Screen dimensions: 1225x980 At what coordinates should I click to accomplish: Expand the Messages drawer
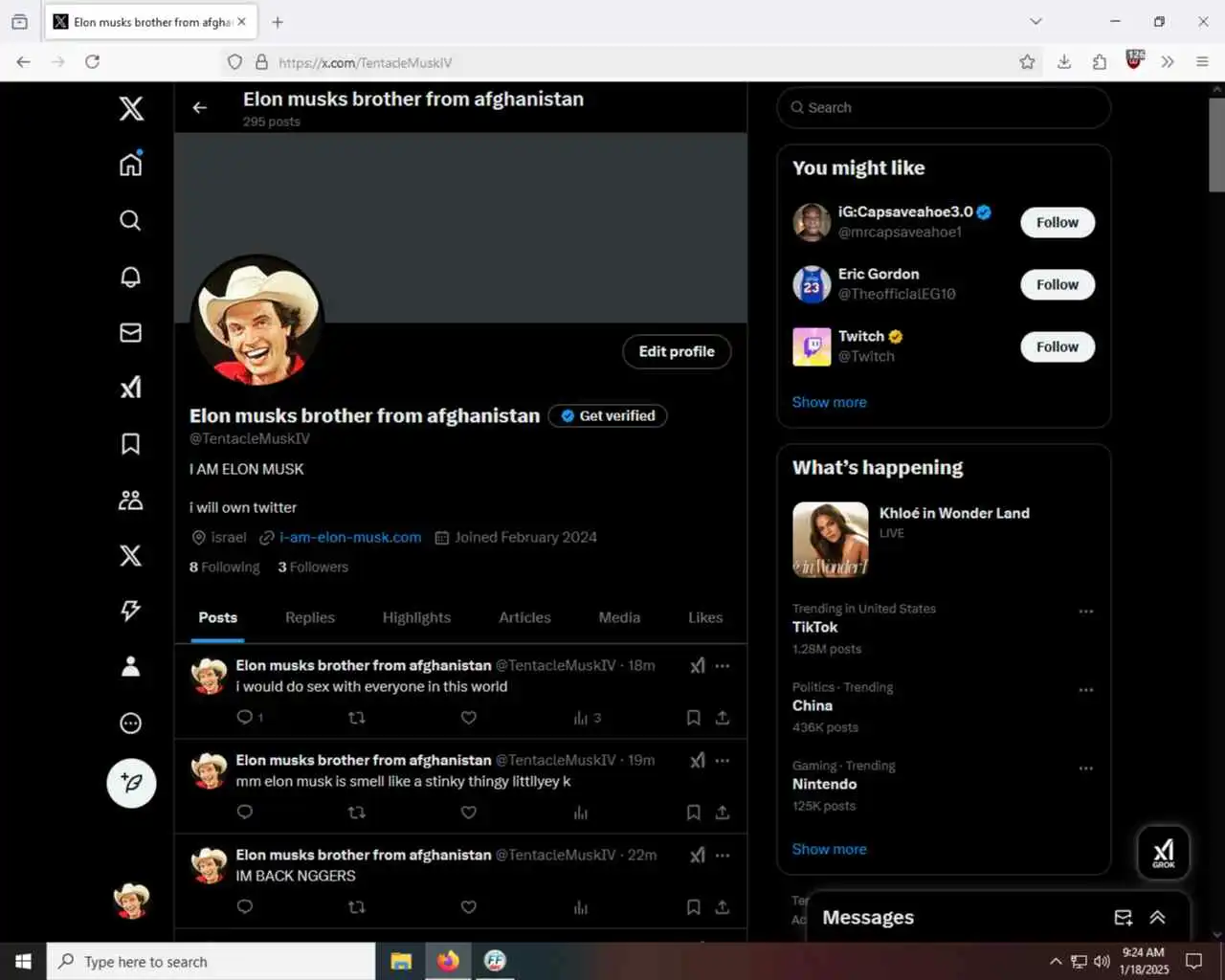[1158, 918]
